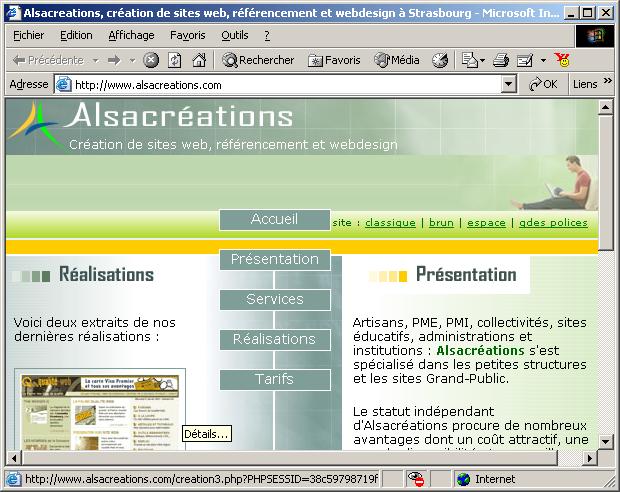Open the Média toolbar button
Screen dimensions: 620x492
[x=397, y=60]
